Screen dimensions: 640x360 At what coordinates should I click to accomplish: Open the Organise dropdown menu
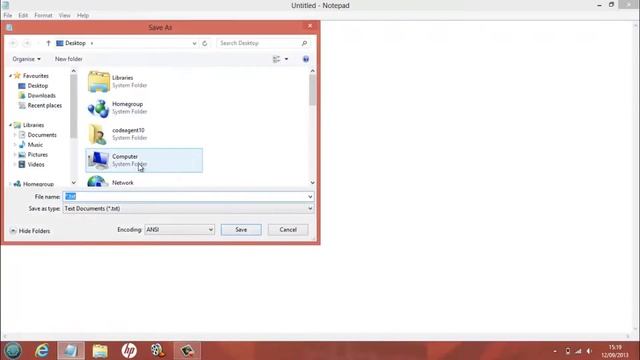27,59
